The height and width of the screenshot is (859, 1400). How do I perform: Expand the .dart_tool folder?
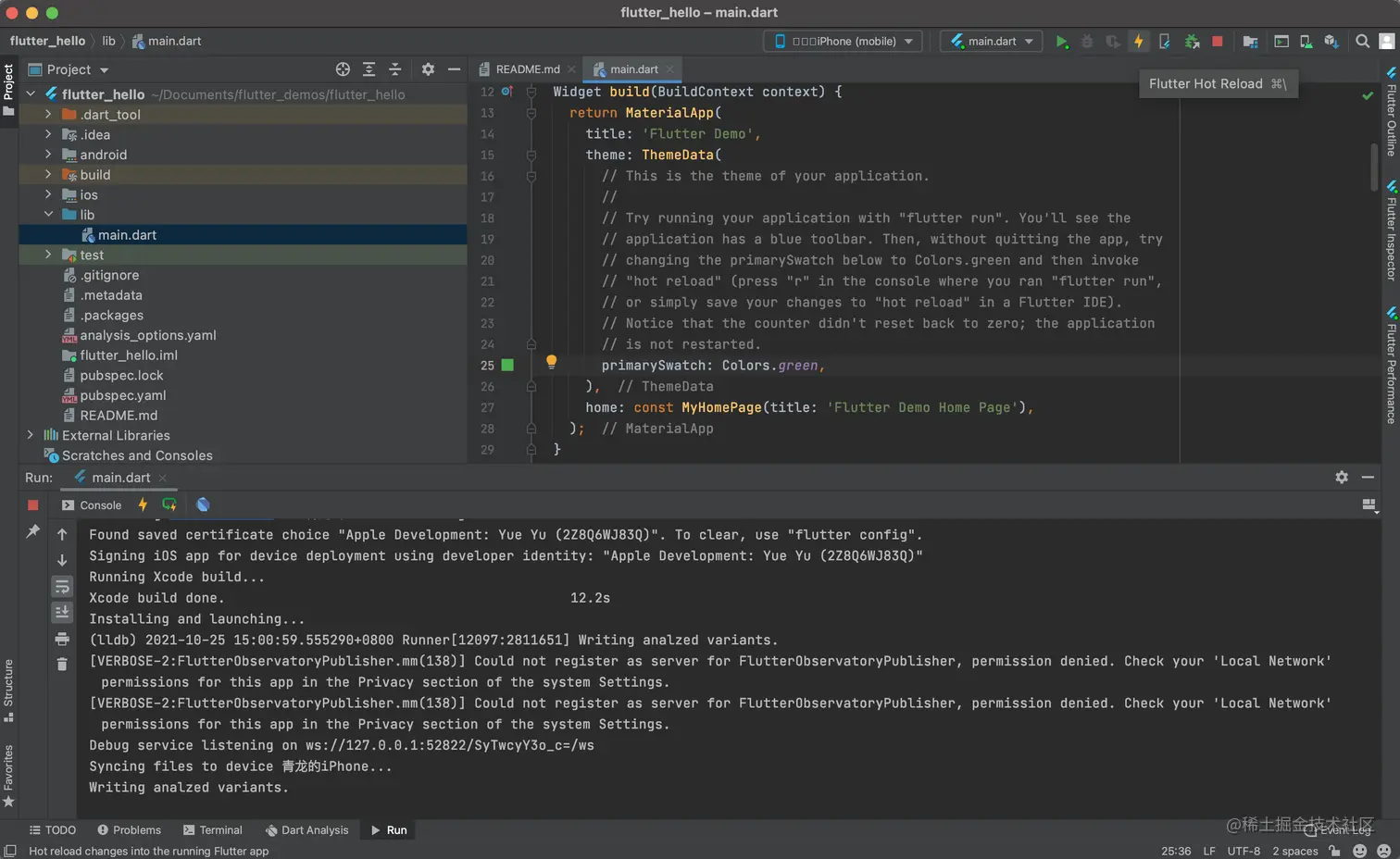pyautogui.click(x=48, y=115)
